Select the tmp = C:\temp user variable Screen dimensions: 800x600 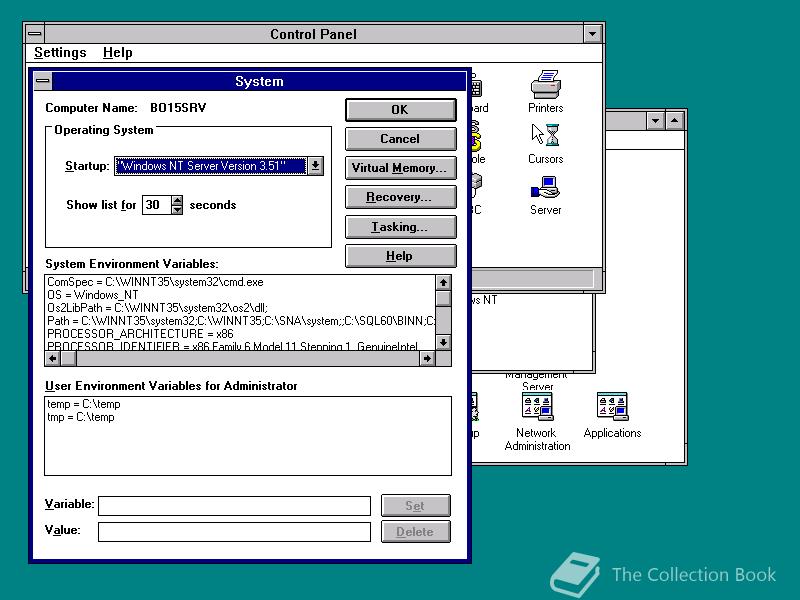coord(248,417)
